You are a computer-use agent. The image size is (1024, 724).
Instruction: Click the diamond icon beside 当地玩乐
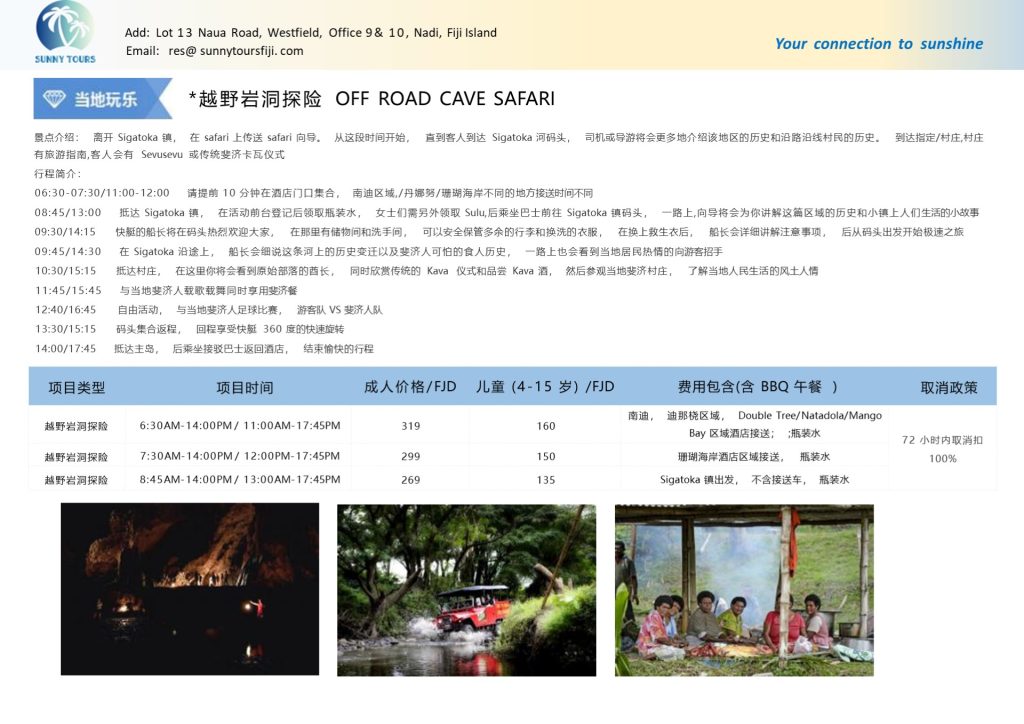click(54, 99)
